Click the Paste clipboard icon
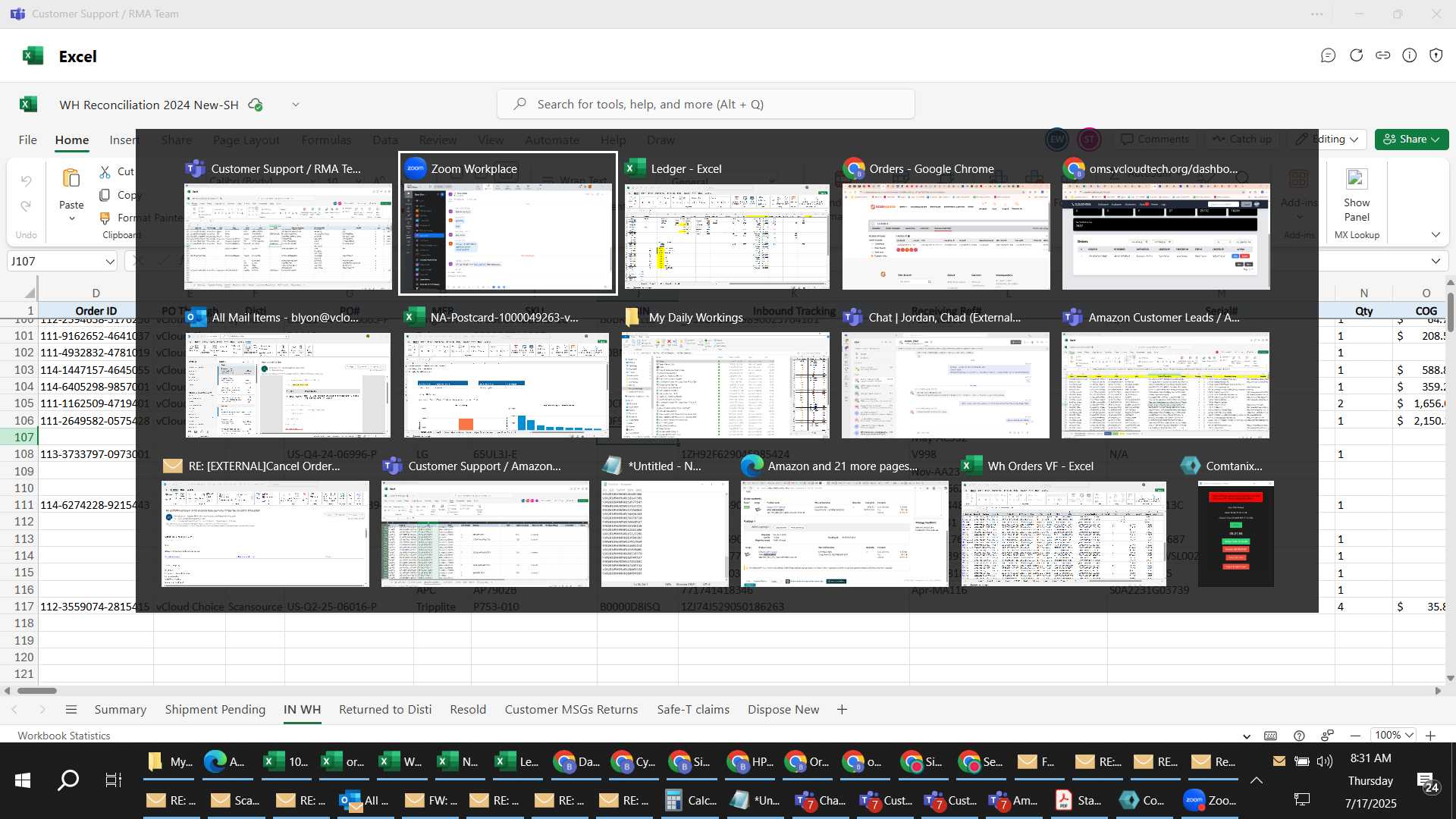The height and width of the screenshot is (819, 1456). (x=71, y=178)
